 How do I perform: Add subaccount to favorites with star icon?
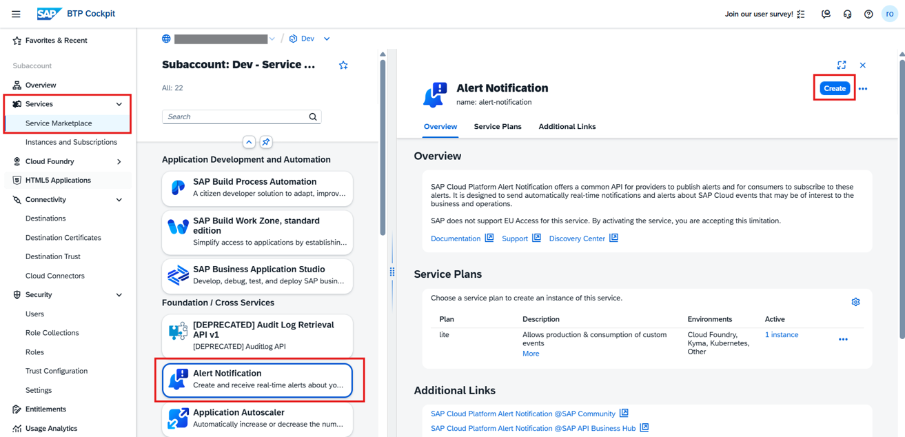click(343, 65)
